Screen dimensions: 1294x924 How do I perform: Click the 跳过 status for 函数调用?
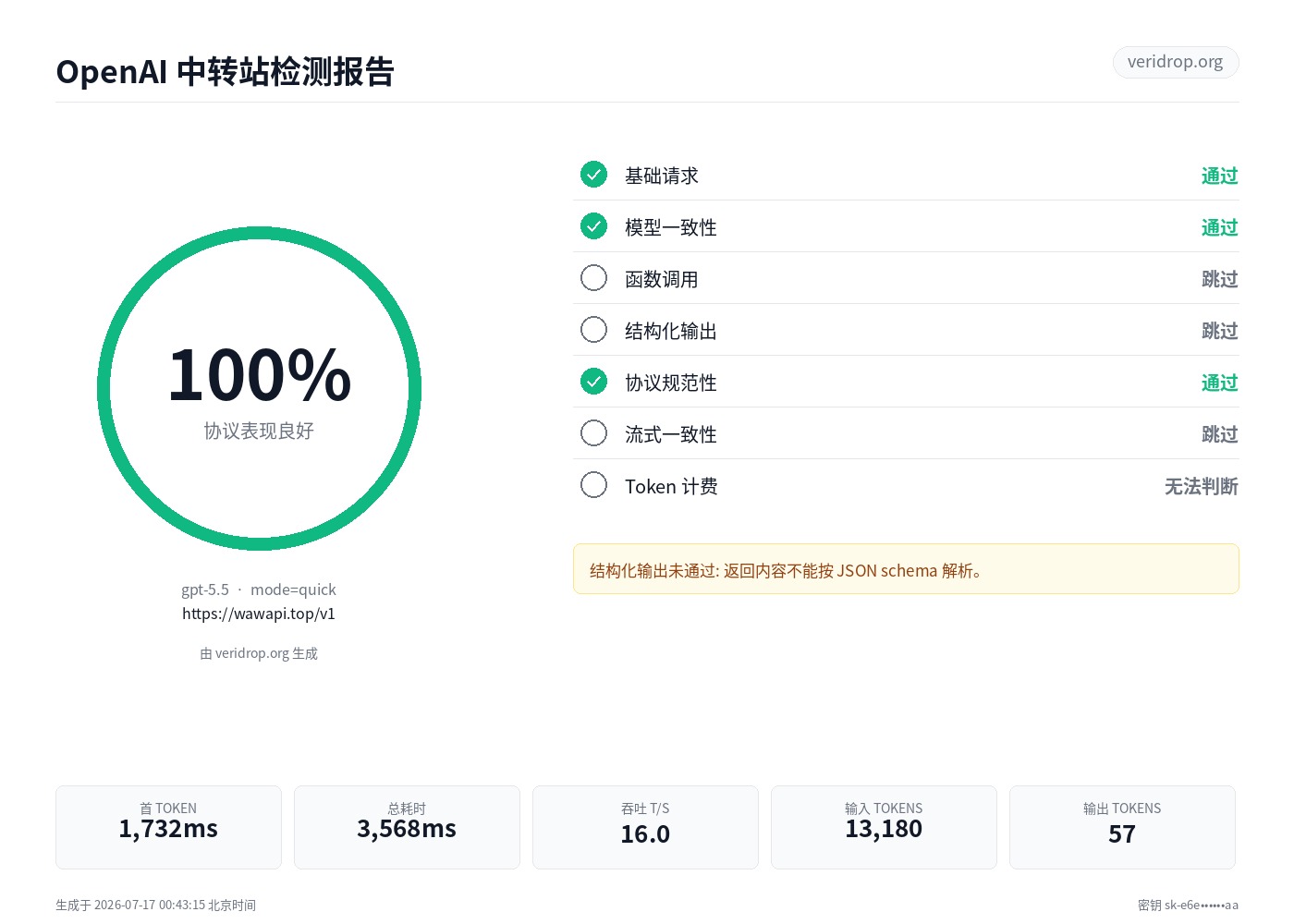[x=1219, y=279]
